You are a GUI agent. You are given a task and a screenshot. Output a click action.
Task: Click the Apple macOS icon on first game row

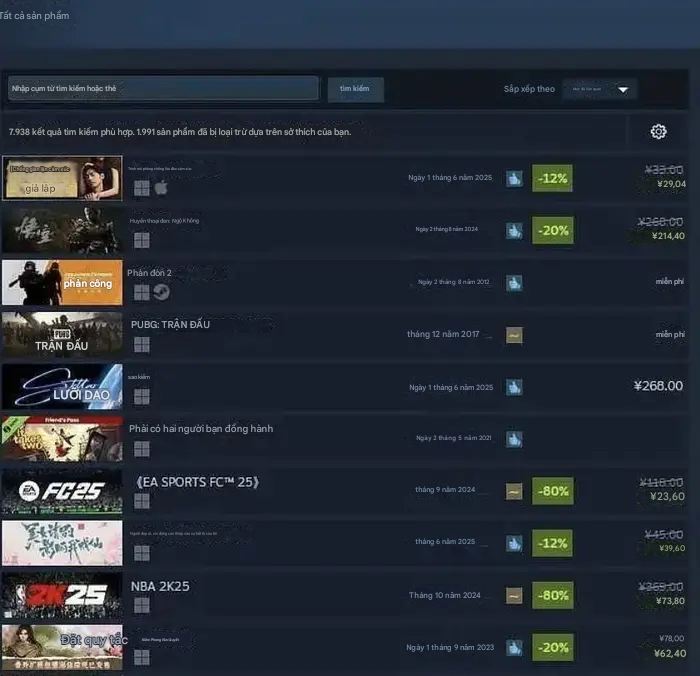click(x=161, y=188)
